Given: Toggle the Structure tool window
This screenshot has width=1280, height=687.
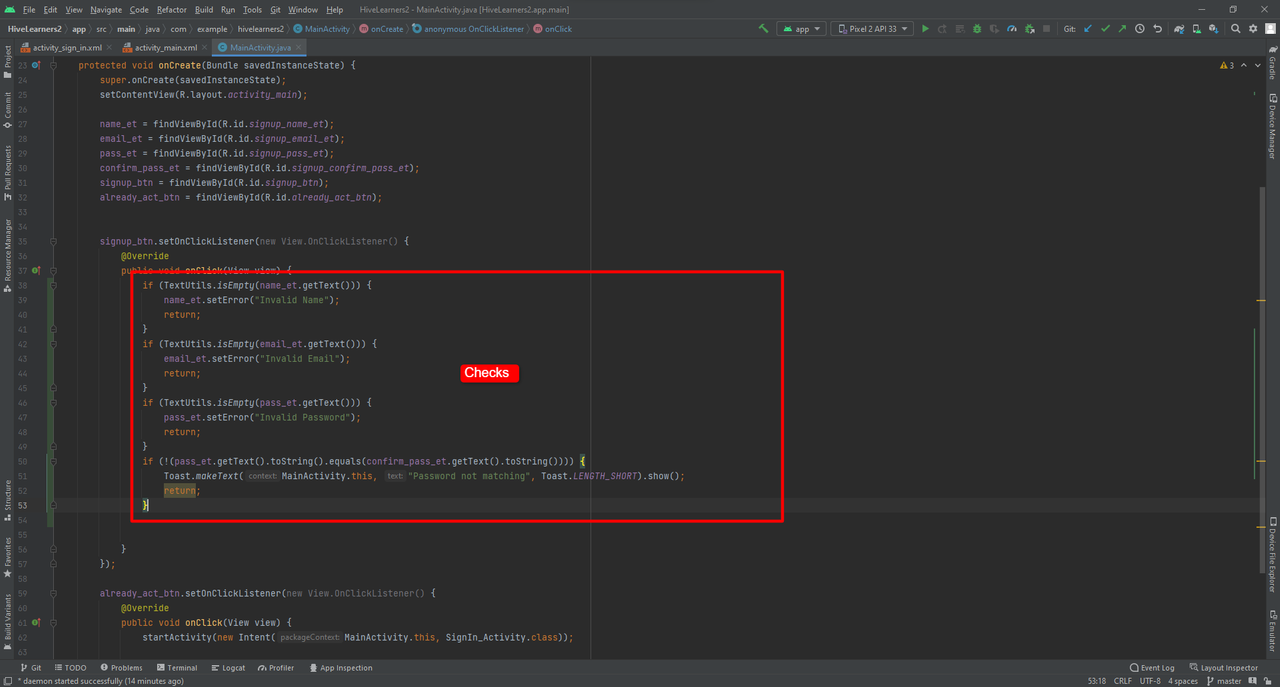Looking at the screenshot, I should pos(8,500).
